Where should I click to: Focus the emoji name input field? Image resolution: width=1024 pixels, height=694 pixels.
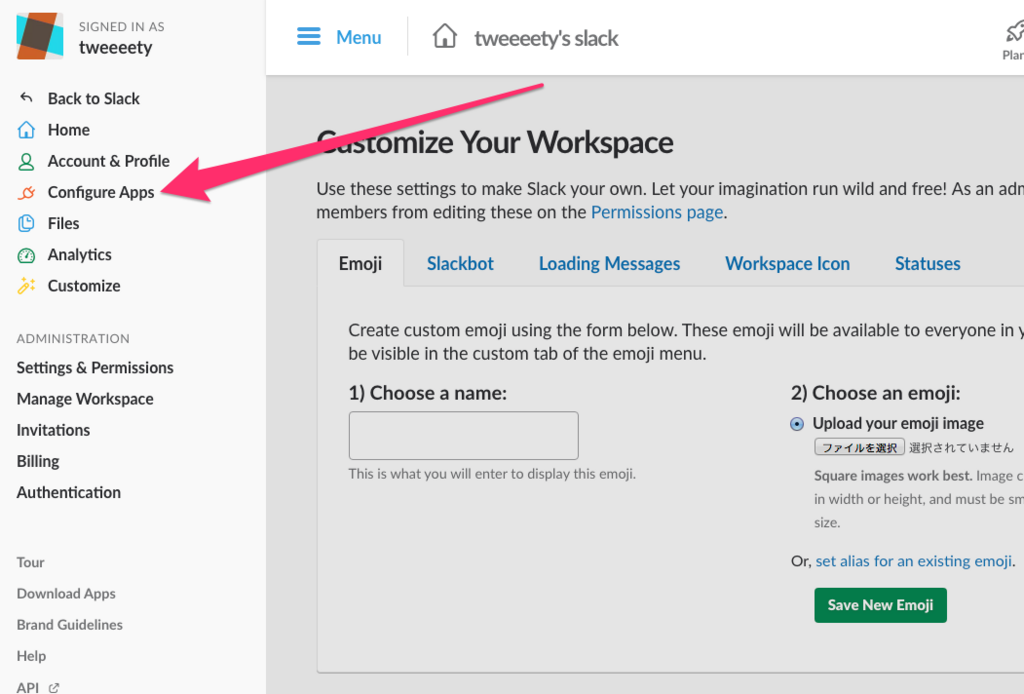click(x=464, y=435)
